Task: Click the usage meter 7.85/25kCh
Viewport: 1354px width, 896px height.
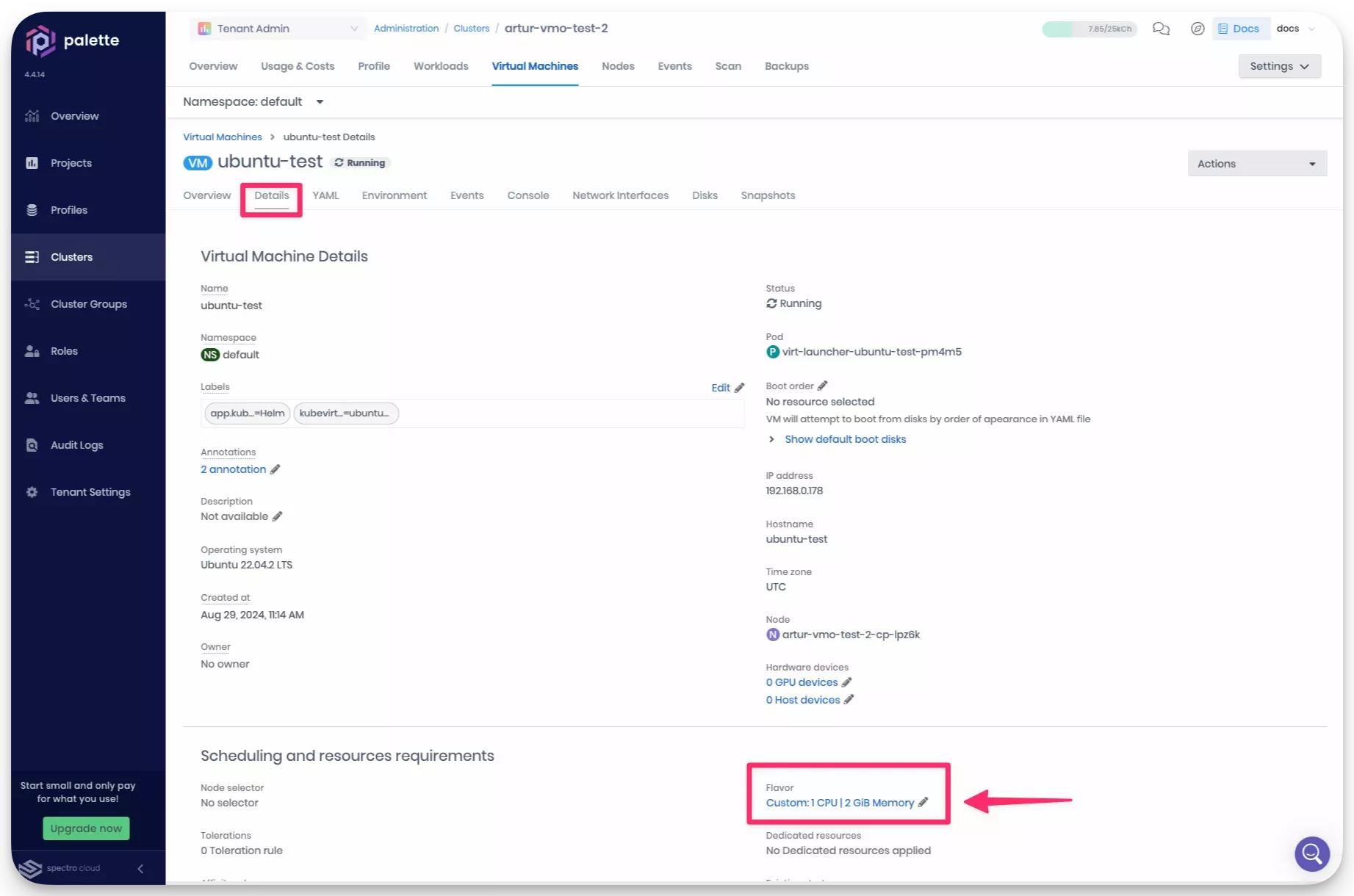Action: [x=1089, y=29]
